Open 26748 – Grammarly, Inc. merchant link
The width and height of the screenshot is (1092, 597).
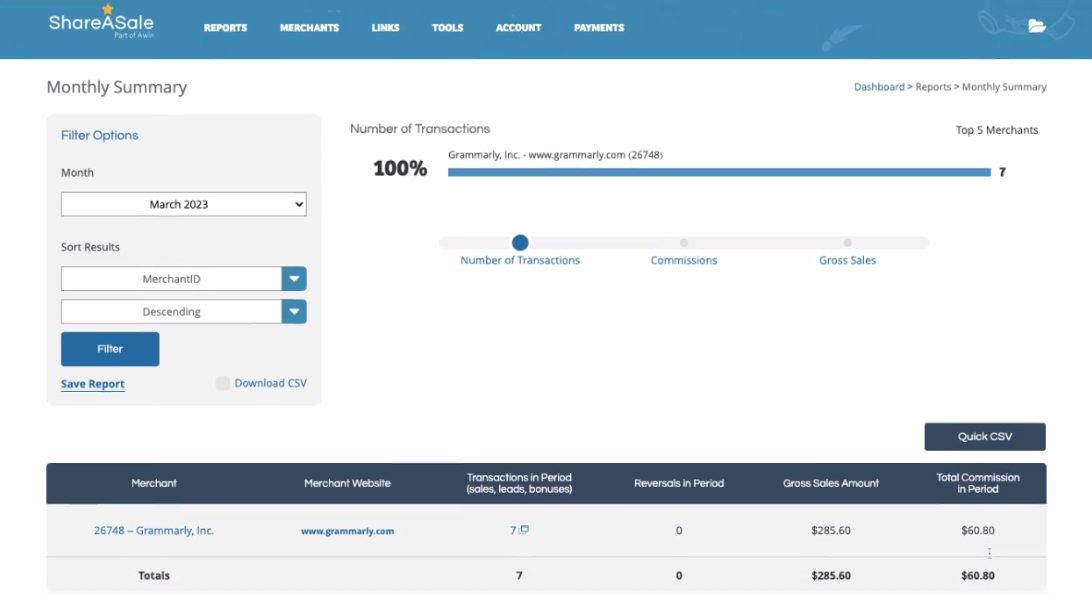(x=154, y=530)
